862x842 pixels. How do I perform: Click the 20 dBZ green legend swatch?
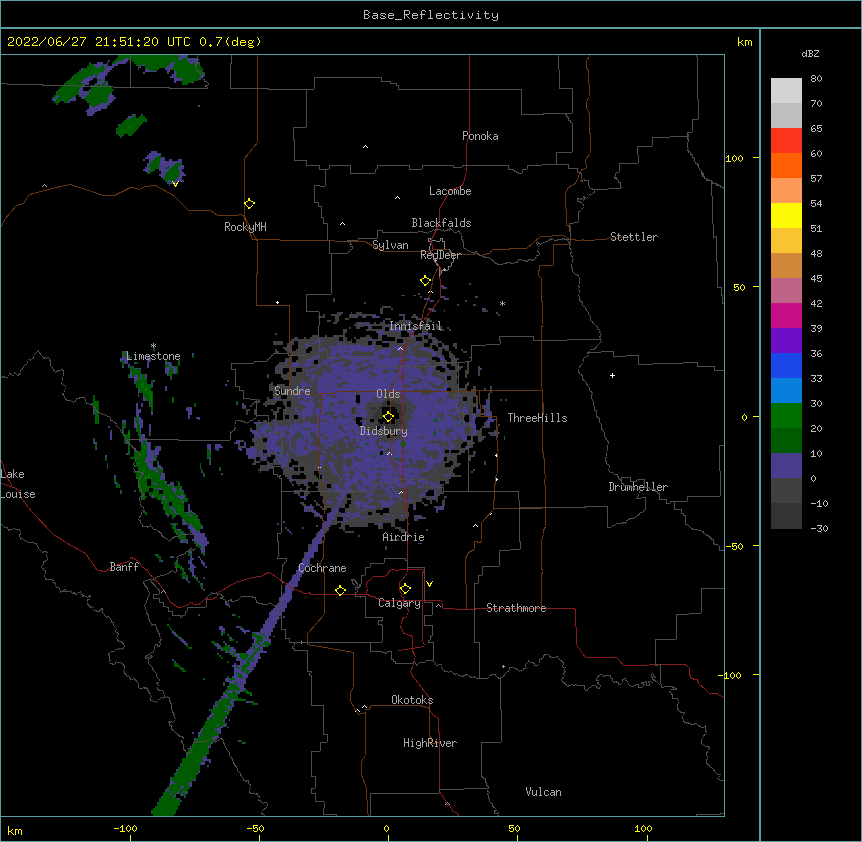point(786,416)
